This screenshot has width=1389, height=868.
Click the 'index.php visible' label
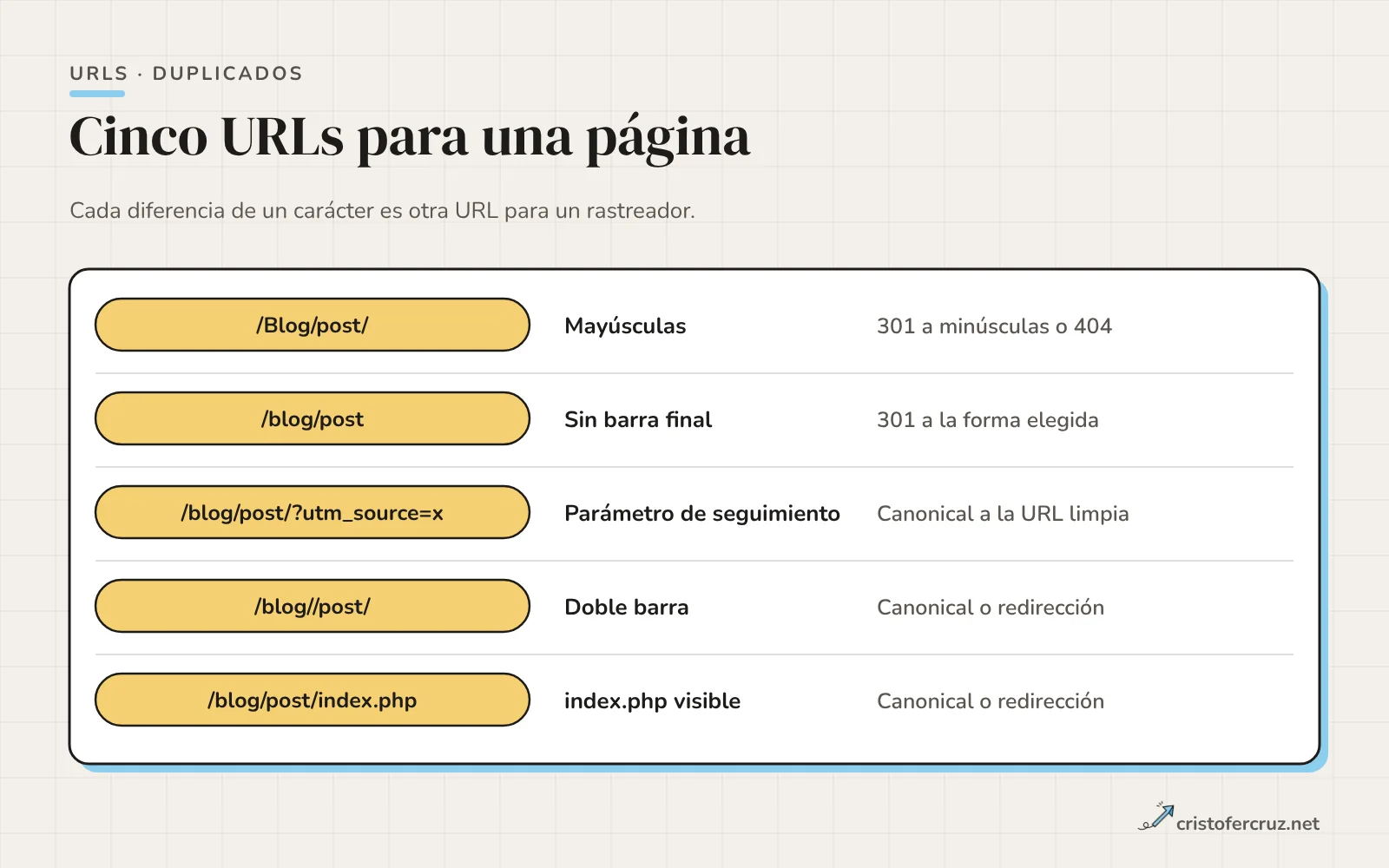tap(652, 701)
